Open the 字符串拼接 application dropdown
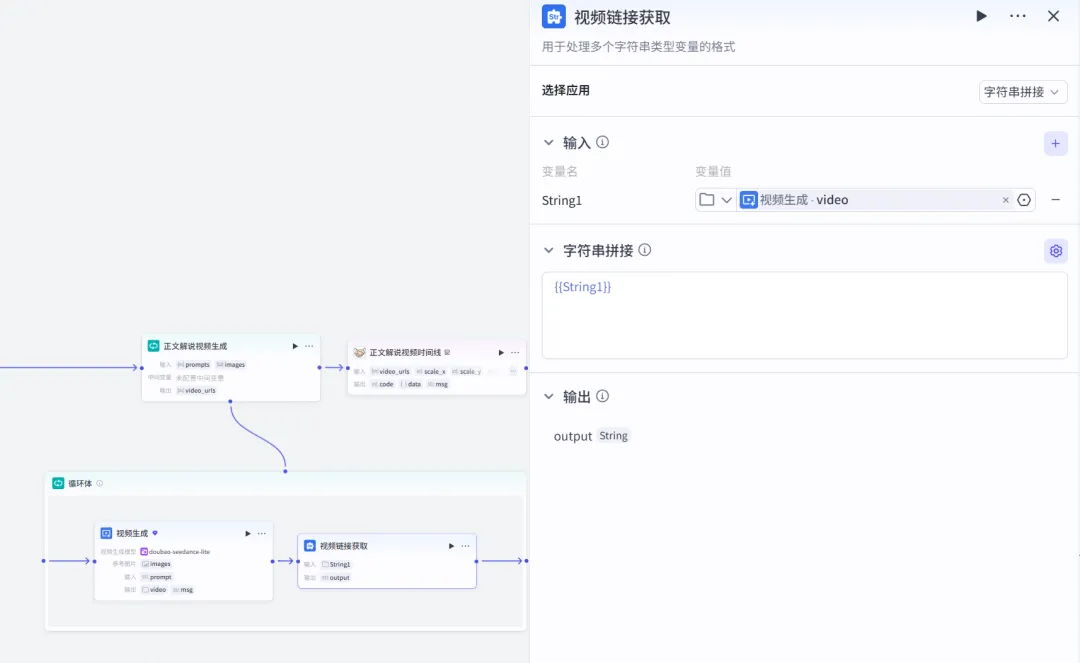Viewport: 1080px width, 663px height. point(1023,92)
